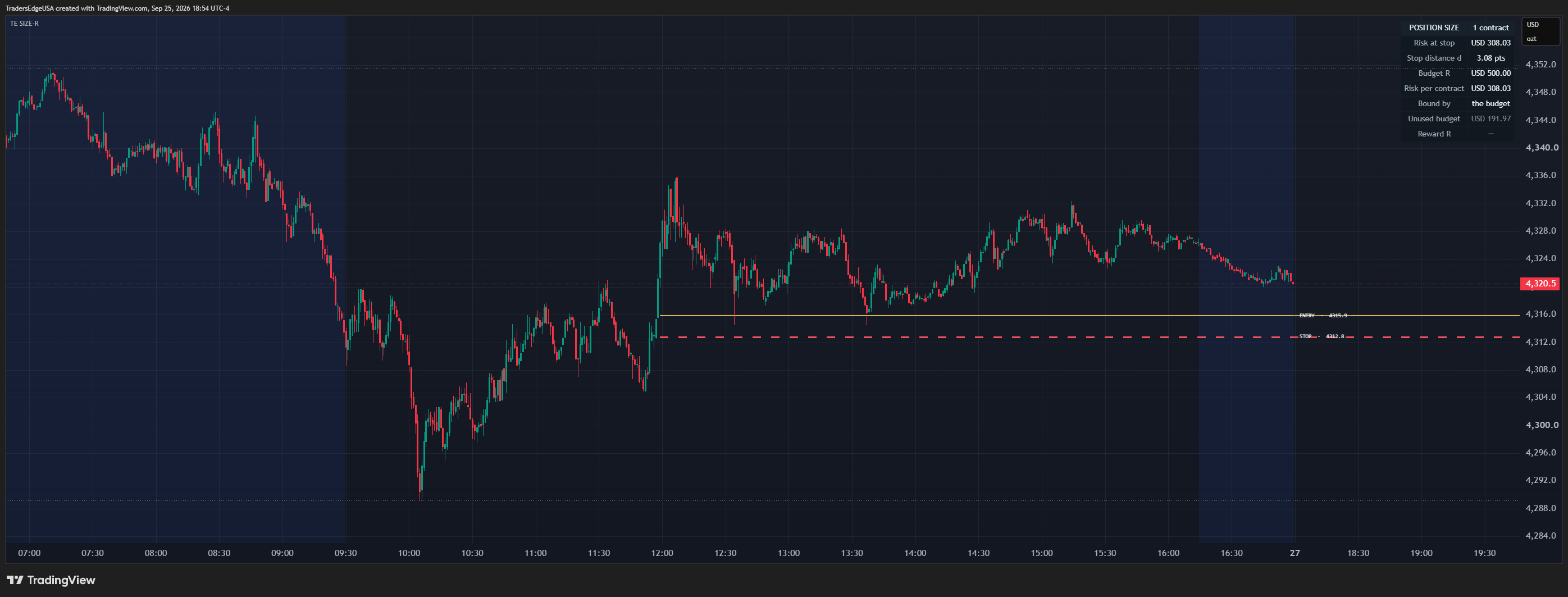Click the red 4,320.5 current price tag
The image size is (1568, 597).
point(1539,284)
